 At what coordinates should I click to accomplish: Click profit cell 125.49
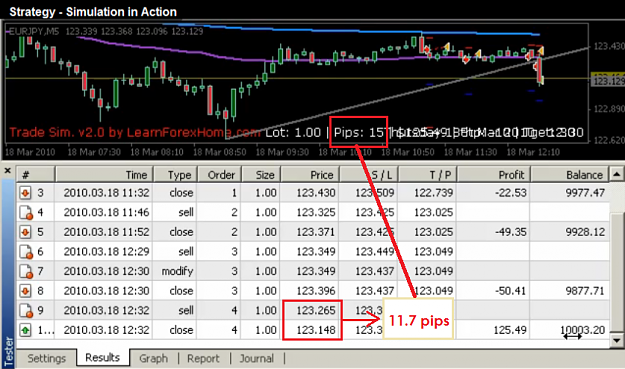[x=510, y=330]
